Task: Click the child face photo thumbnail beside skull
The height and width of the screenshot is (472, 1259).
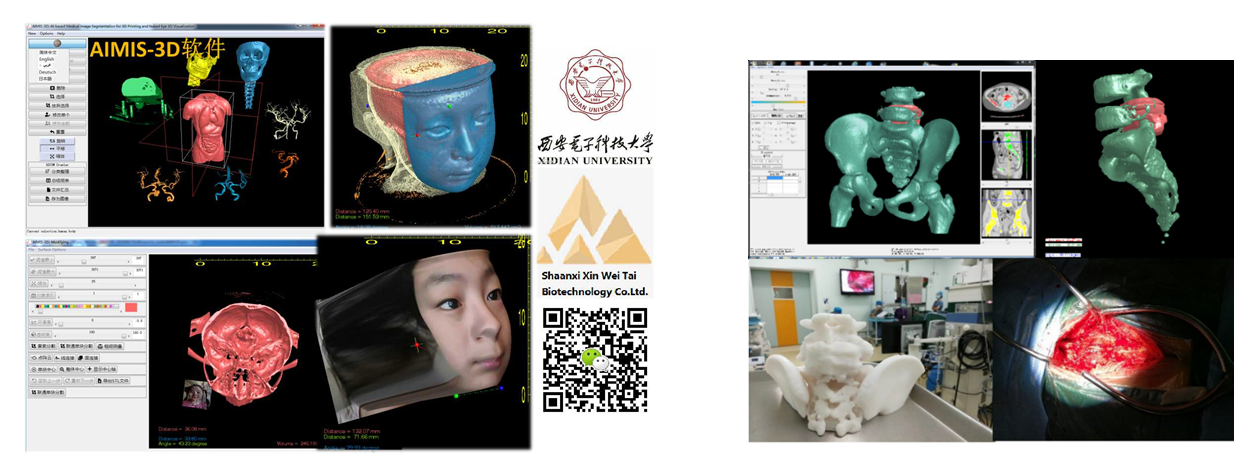Action: point(196,394)
